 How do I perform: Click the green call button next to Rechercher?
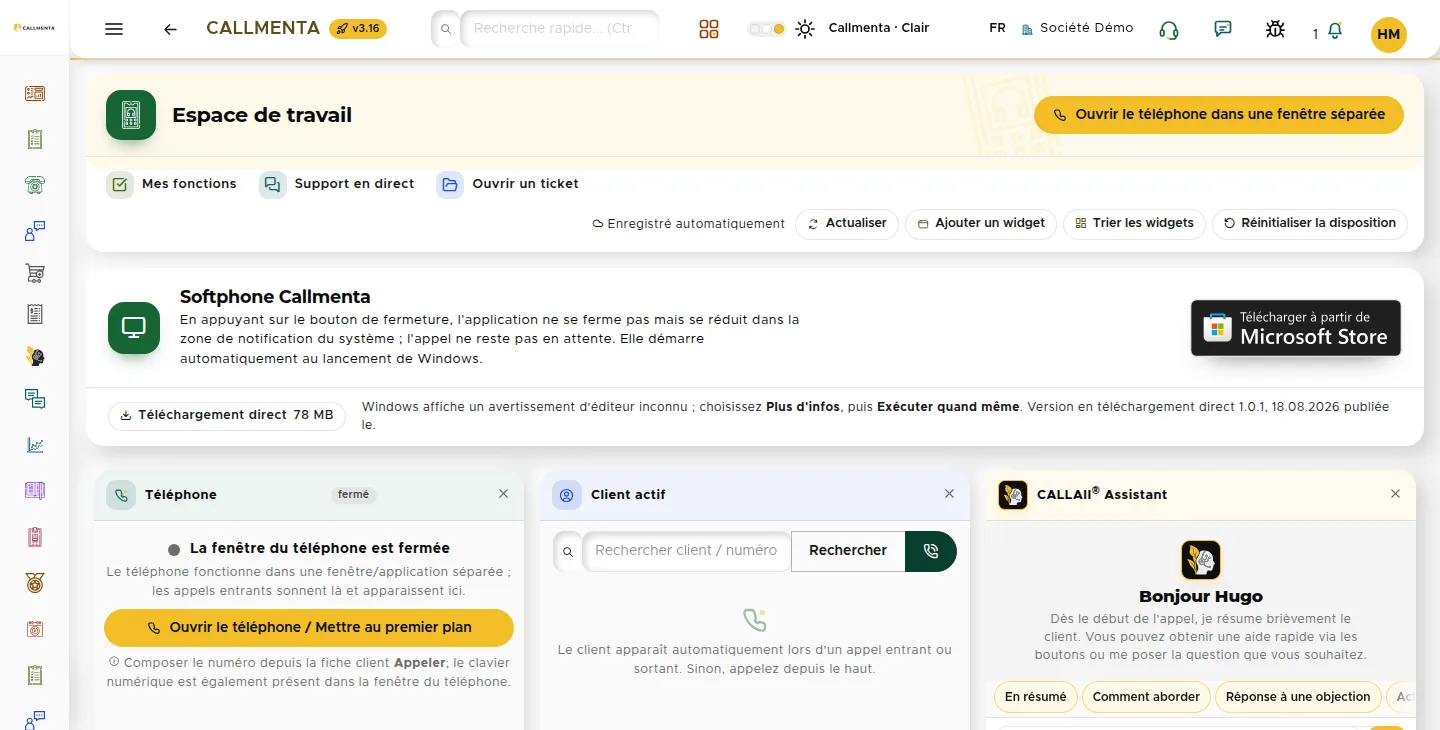[x=931, y=551]
